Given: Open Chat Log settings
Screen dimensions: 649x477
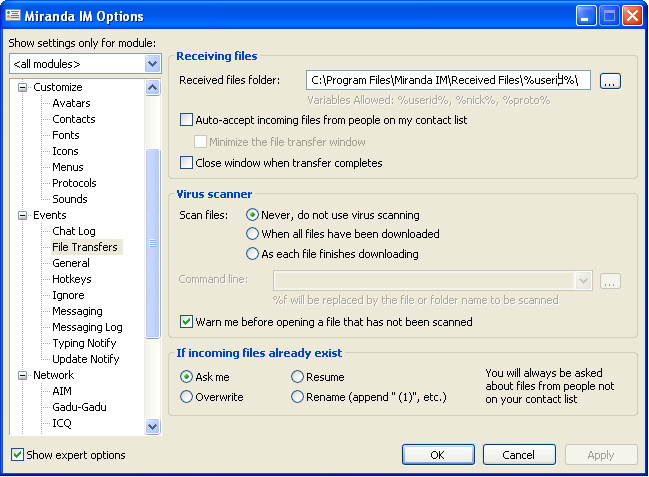Looking at the screenshot, I should (x=74, y=231).
